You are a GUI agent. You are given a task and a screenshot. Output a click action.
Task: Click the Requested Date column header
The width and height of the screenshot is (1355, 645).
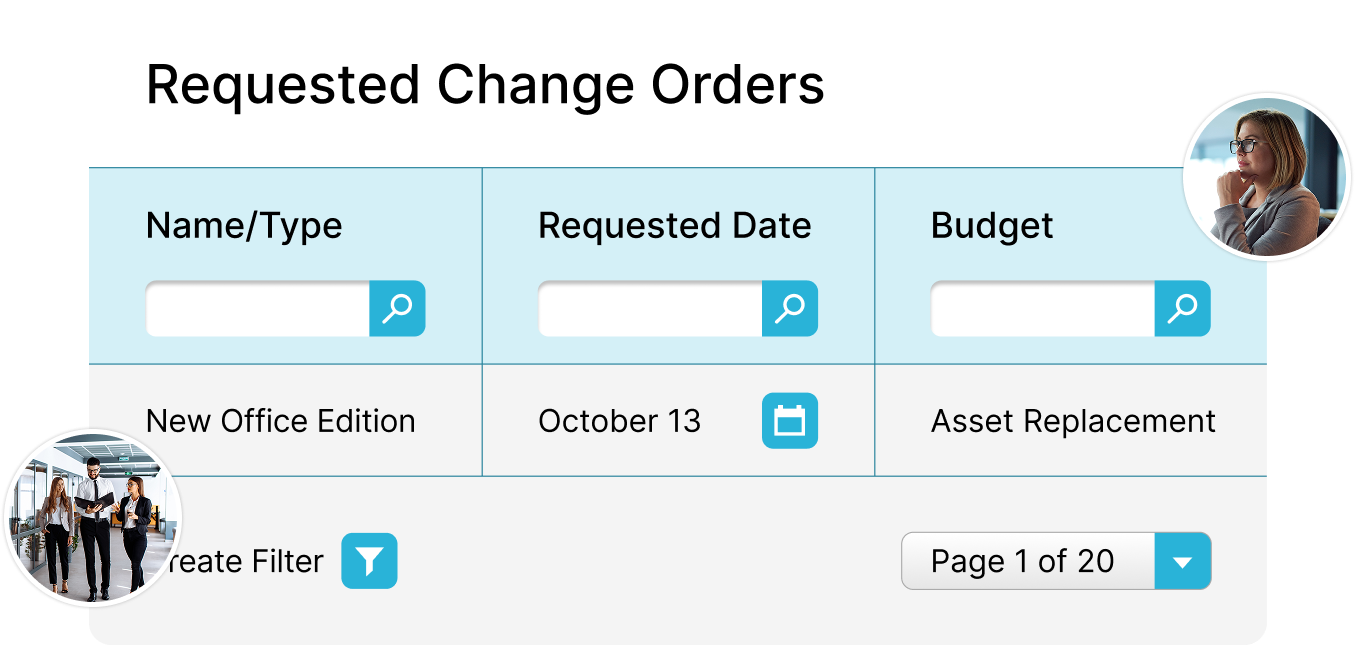tap(675, 226)
